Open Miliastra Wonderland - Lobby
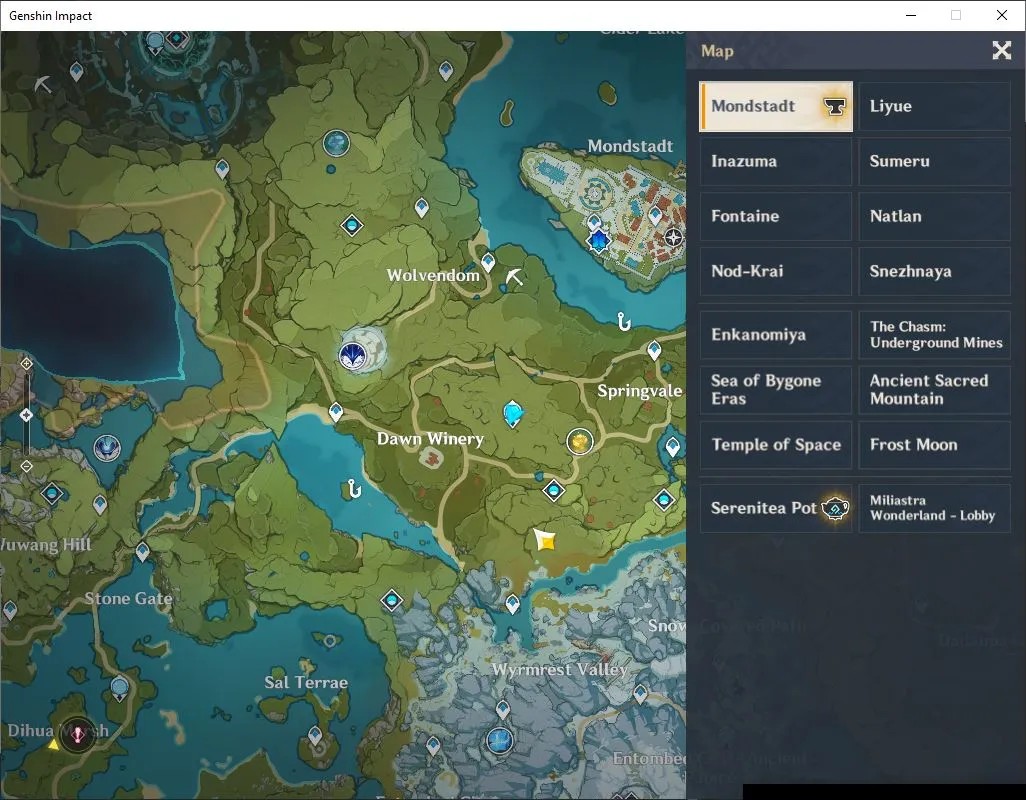Image resolution: width=1026 pixels, height=800 pixels. tap(934, 508)
